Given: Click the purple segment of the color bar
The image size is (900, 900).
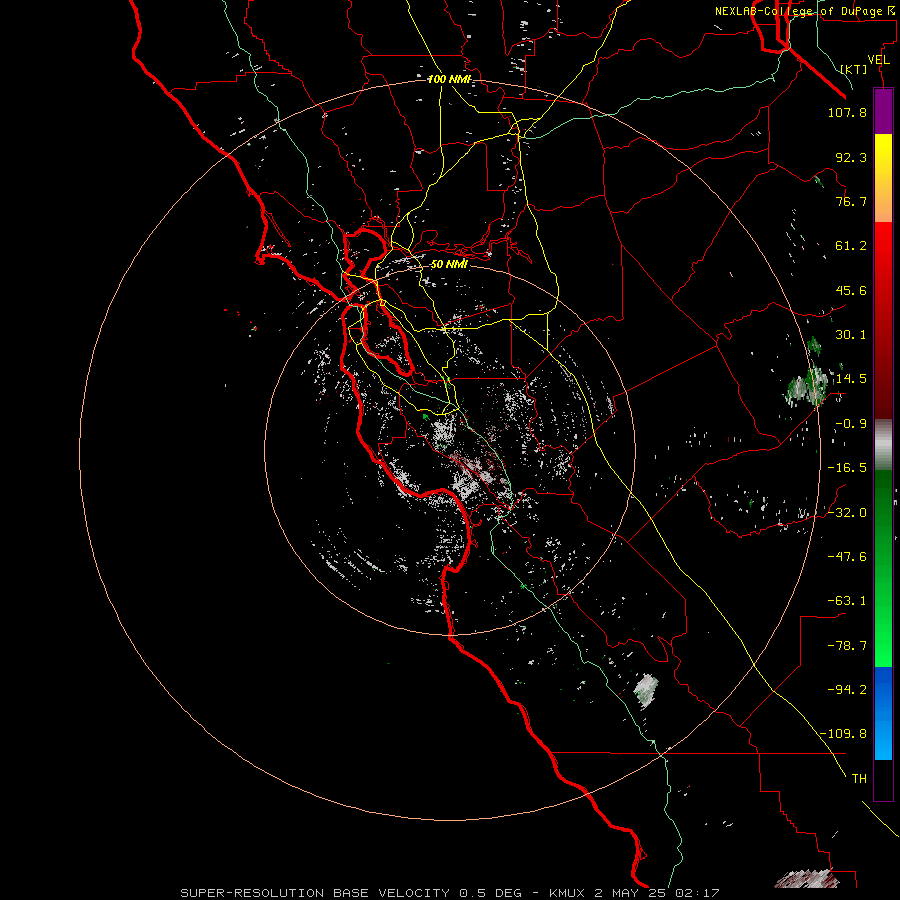Looking at the screenshot, I should pyautogui.click(x=883, y=111).
